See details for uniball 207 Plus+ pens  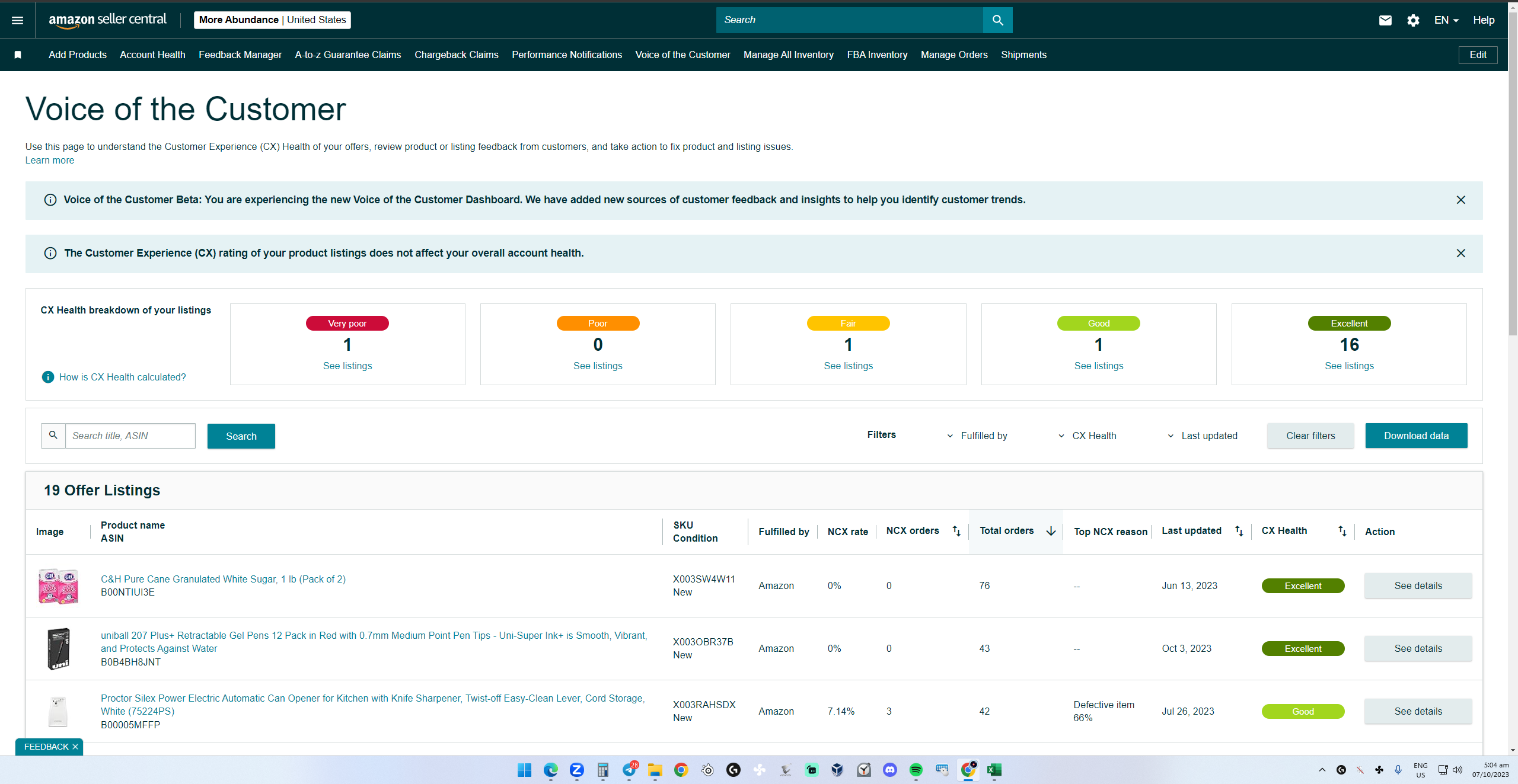(1418, 648)
